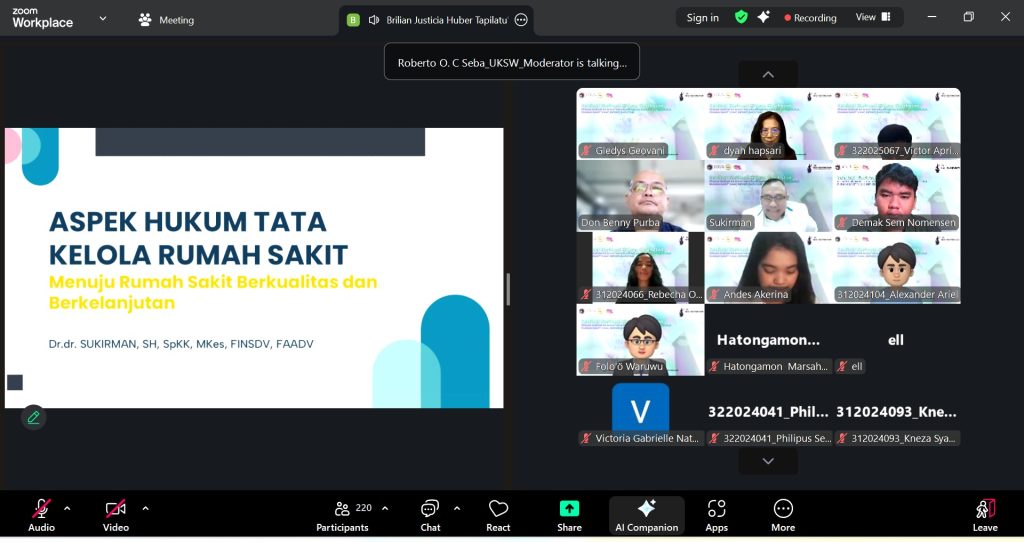1024x542 pixels.
Task: Open the View layout menu
Action: pos(873,18)
